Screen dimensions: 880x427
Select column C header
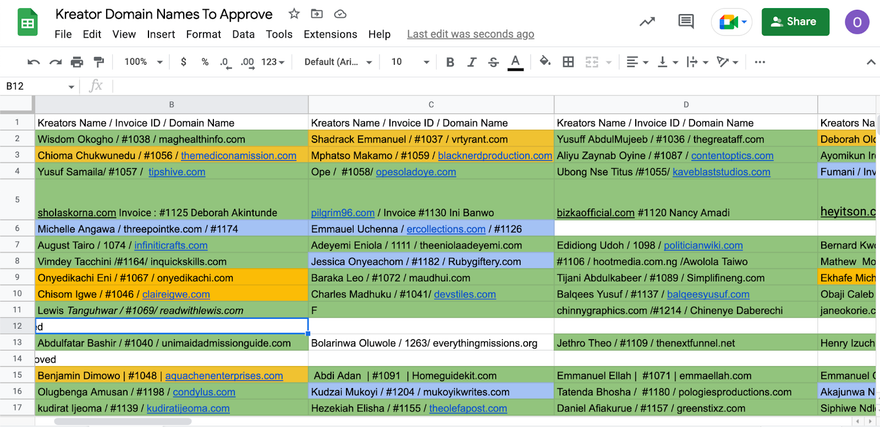pyautogui.click(x=431, y=104)
